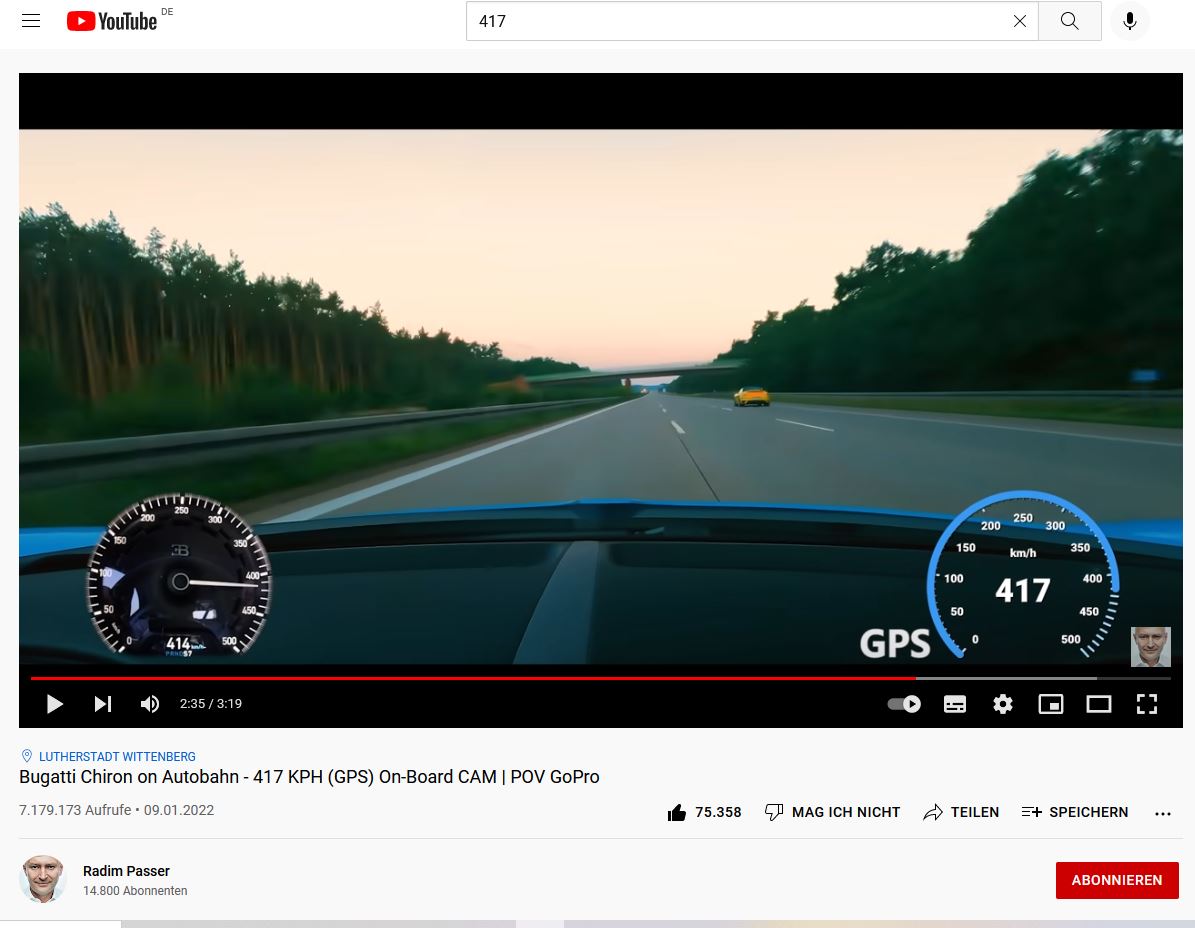Toggle the autoplay switch

tap(904, 704)
